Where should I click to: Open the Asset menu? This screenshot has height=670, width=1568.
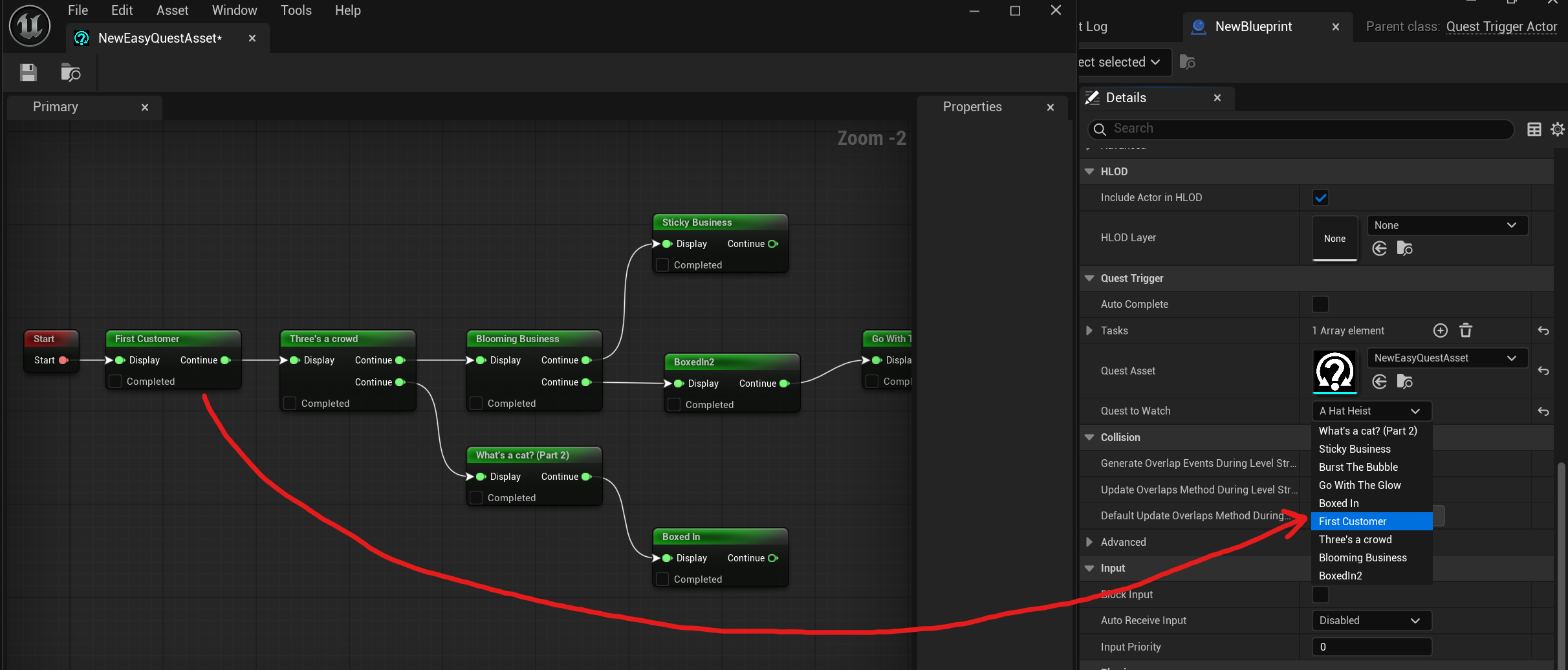[x=172, y=10]
